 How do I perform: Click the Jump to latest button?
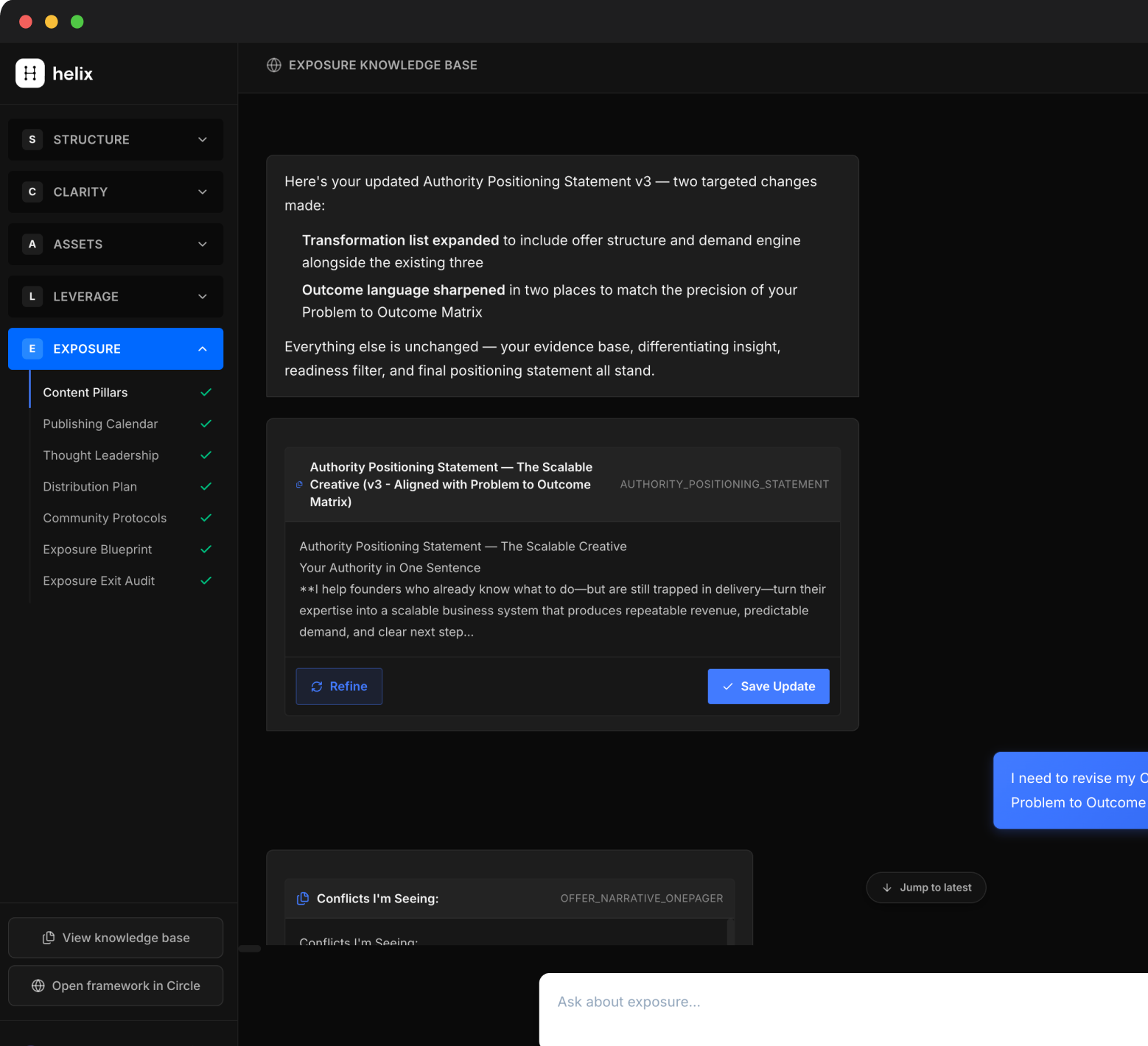(926, 888)
